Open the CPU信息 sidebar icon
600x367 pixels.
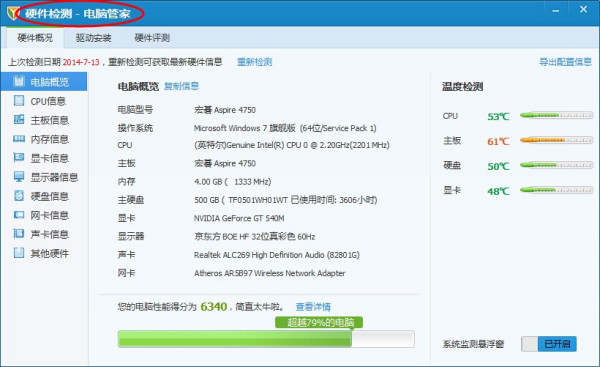(x=19, y=100)
